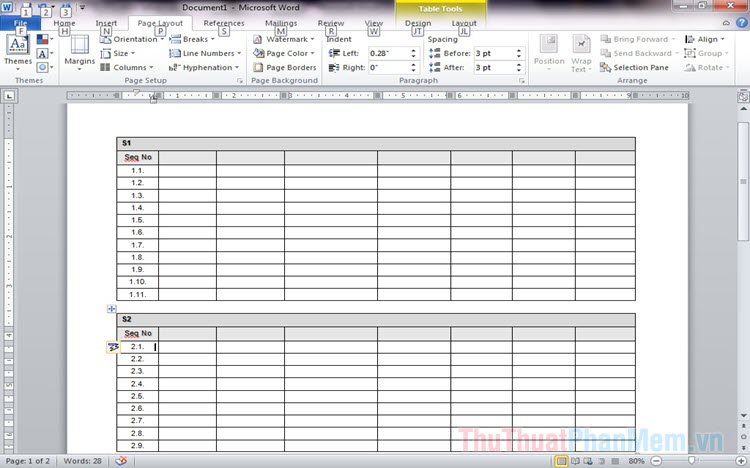Switch to Print Layout view
Screen dimensions: 750x468
pyautogui.click(x=561, y=461)
